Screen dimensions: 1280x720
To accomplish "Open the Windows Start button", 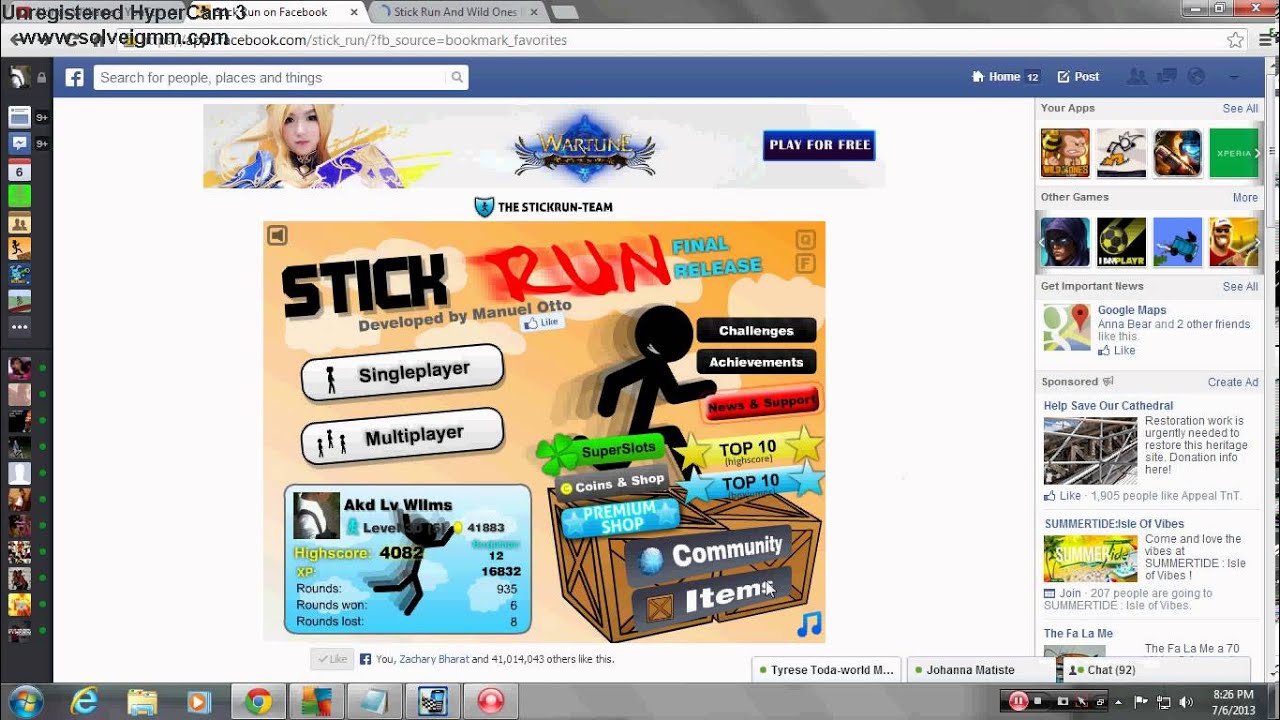I will click(25, 701).
